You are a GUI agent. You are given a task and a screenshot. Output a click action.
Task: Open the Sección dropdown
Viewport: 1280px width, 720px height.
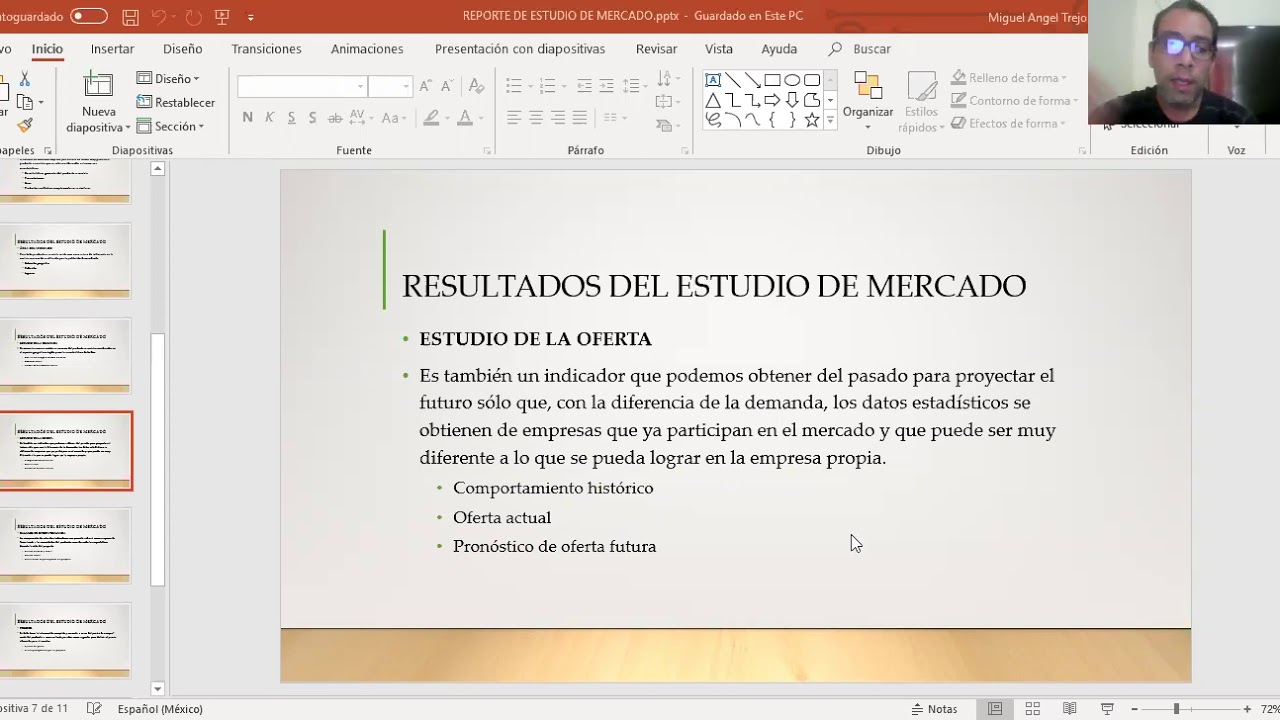coord(170,126)
